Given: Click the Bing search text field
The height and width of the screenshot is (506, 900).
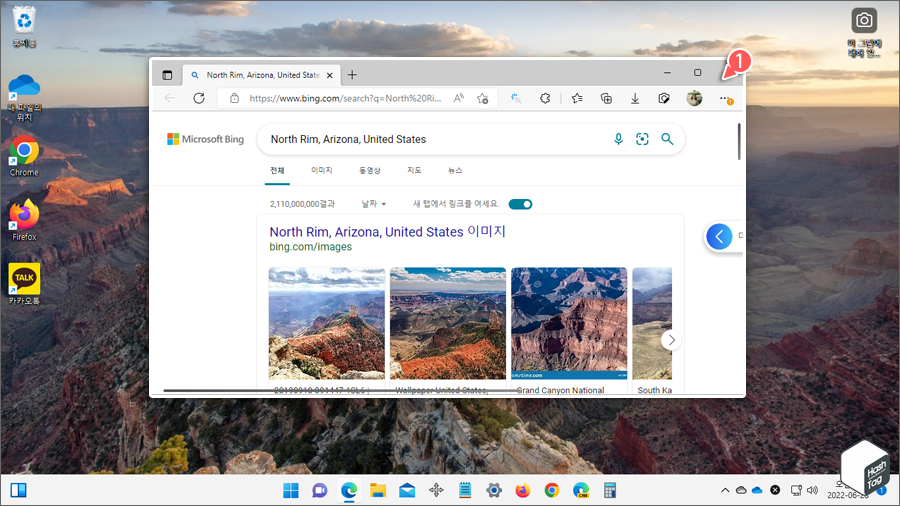Looking at the screenshot, I should pyautogui.click(x=436, y=139).
